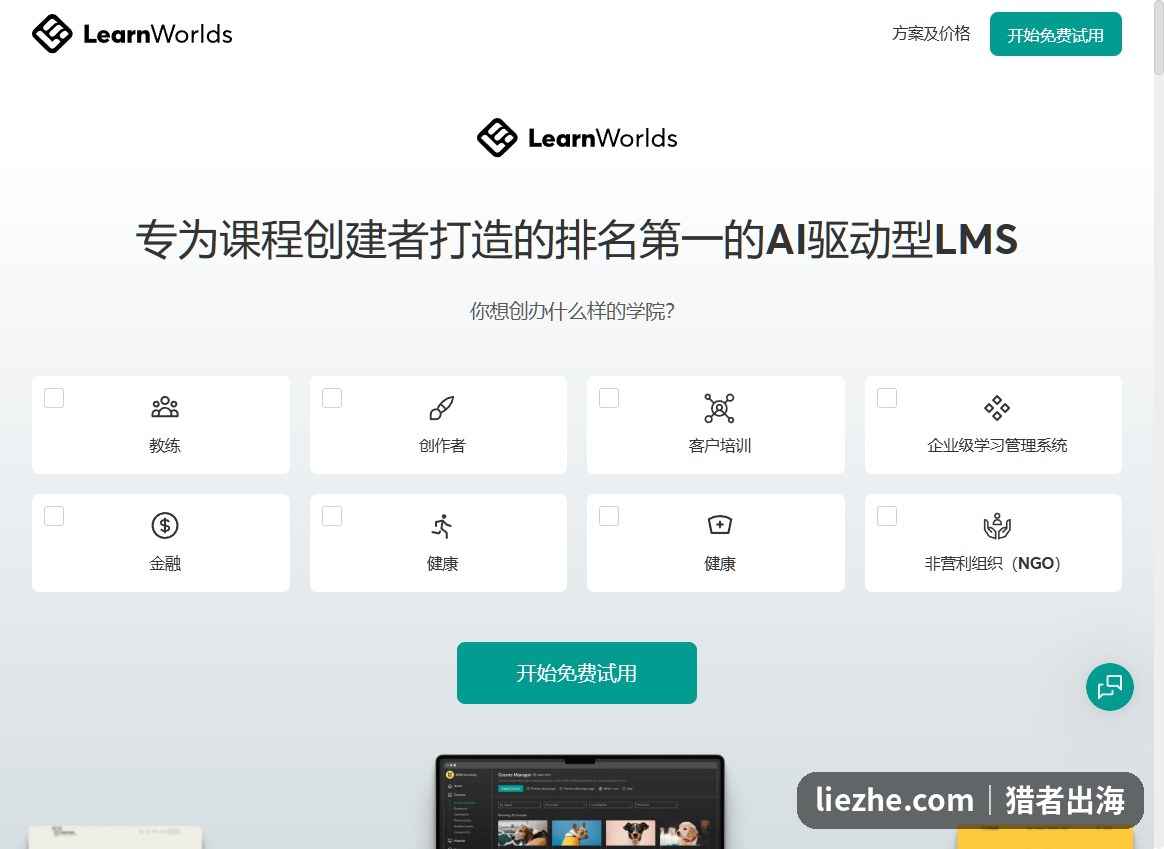Open the 方案及价格 link
Viewport: 1164px width, 849px height.
931,33
